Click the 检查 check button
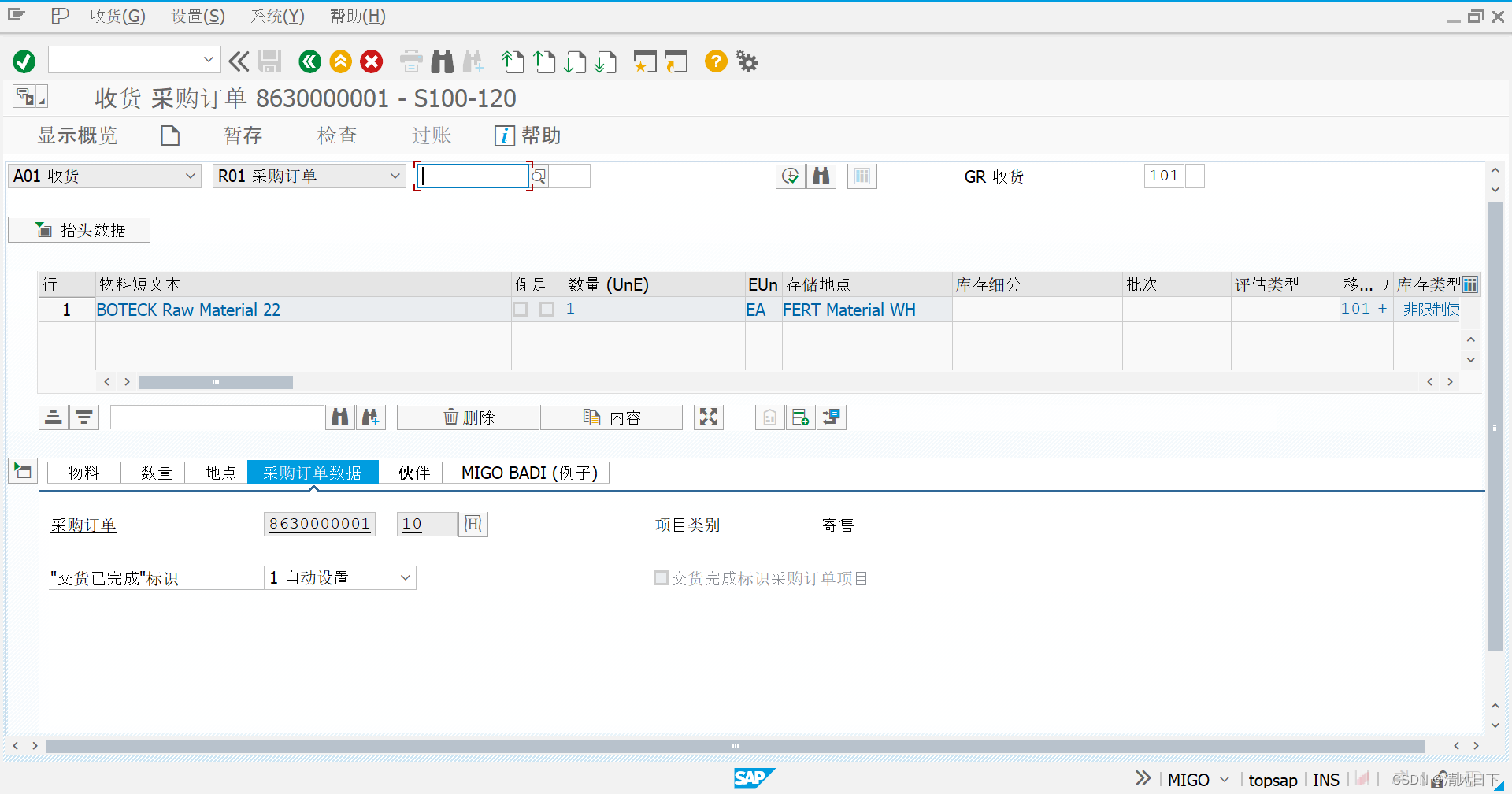The image size is (1512, 794). coord(337,135)
